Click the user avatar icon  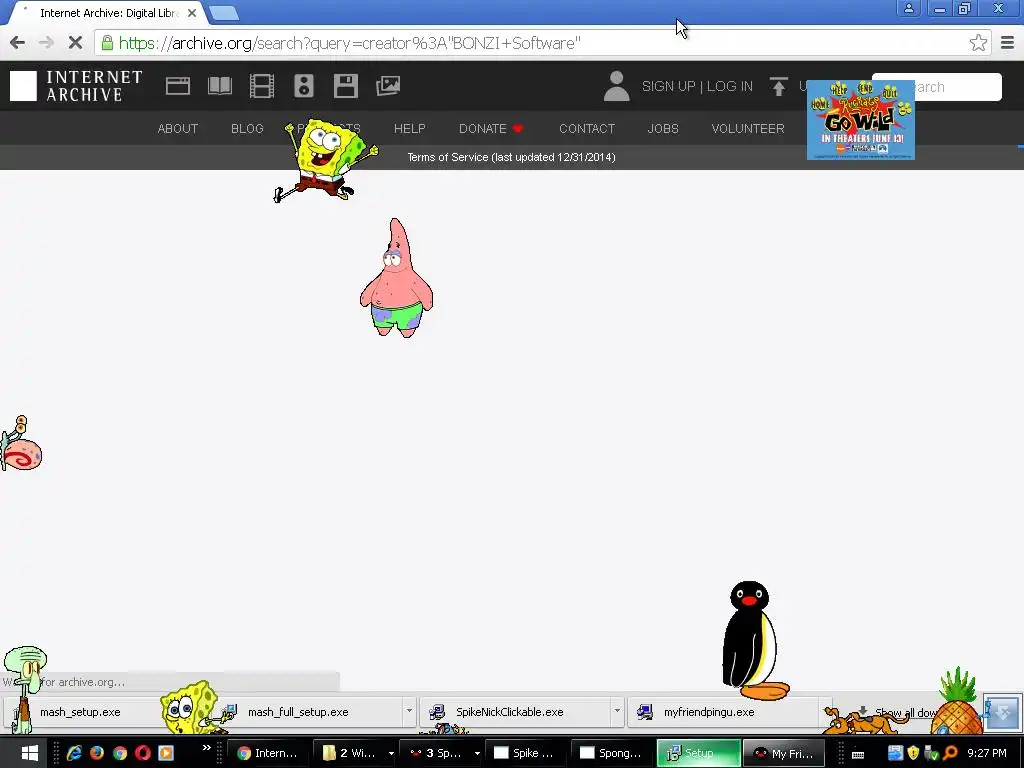616,86
